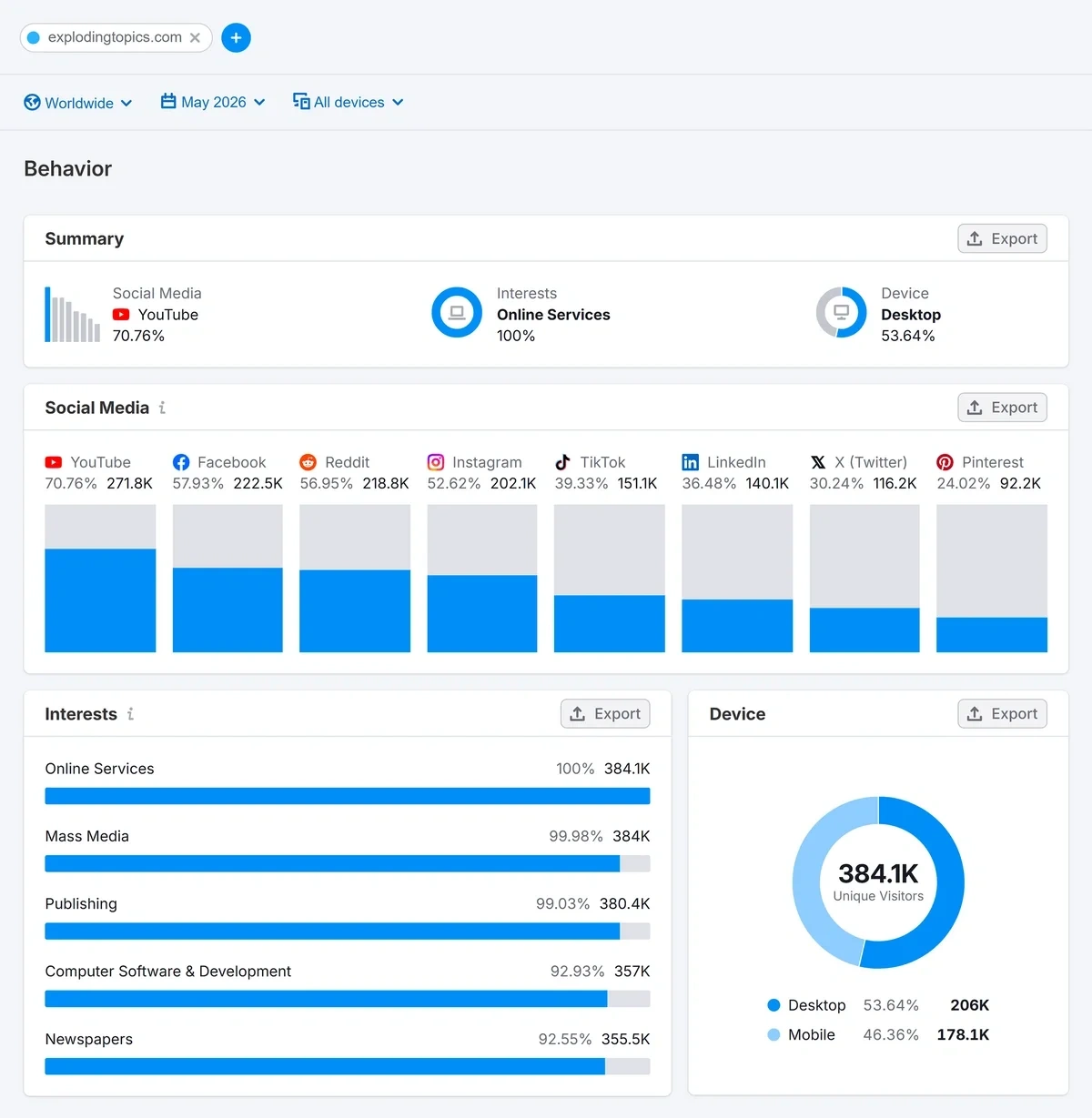This screenshot has height=1118, width=1092.
Task: Open the All devices filter
Action: 349,102
